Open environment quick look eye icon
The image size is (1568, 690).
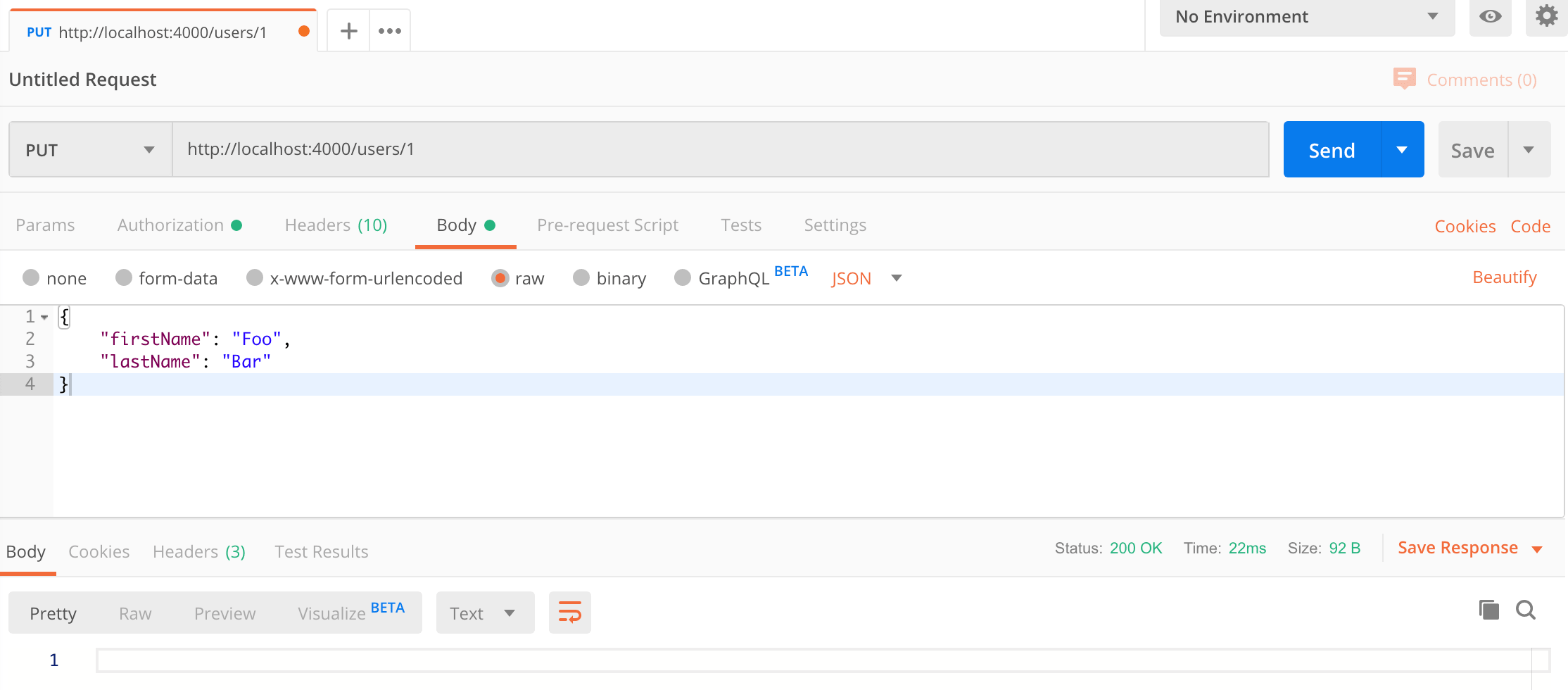1490,17
